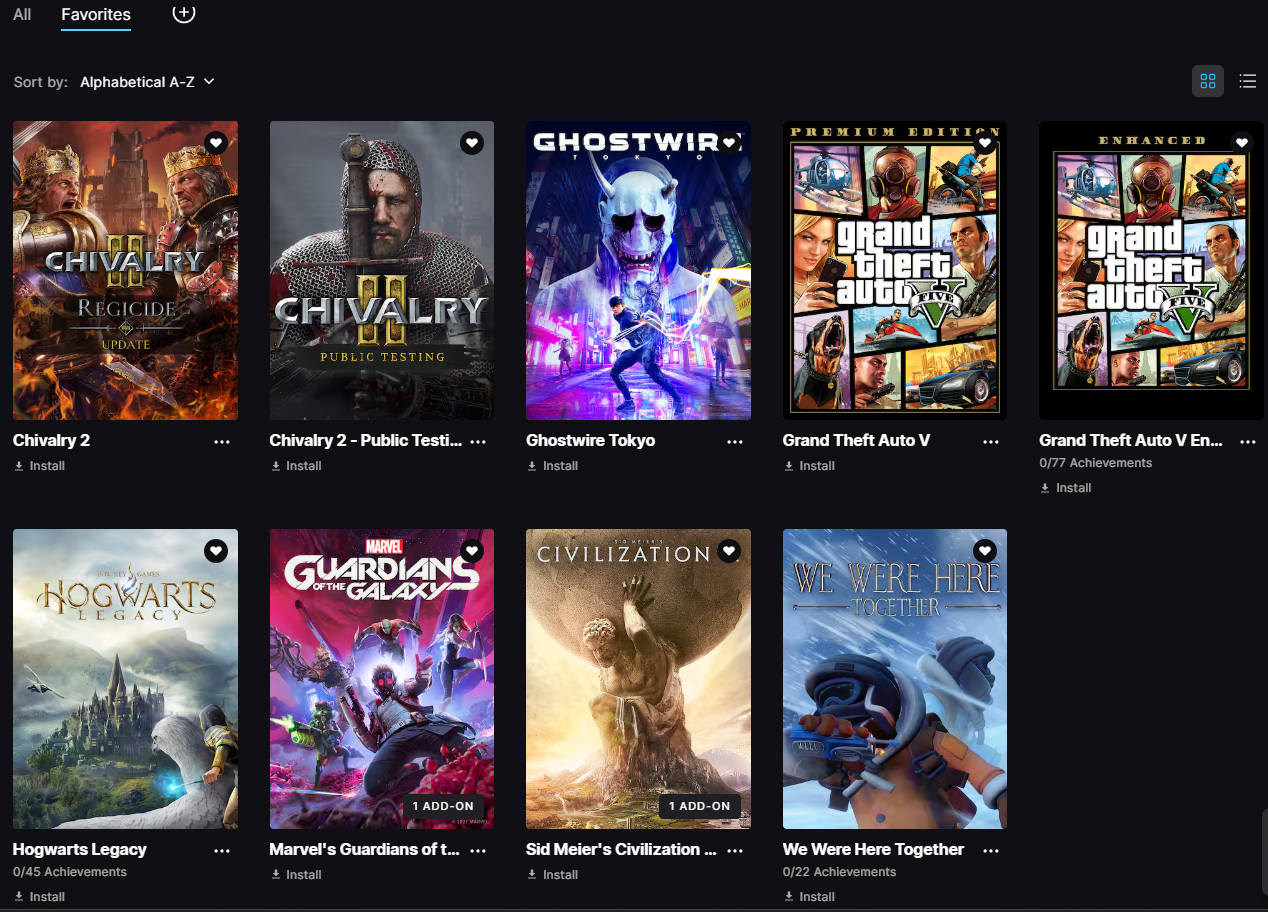The width and height of the screenshot is (1268, 912).
Task: Install Grand Theft Auto V Enhanced
Action: click(1066, 488)
